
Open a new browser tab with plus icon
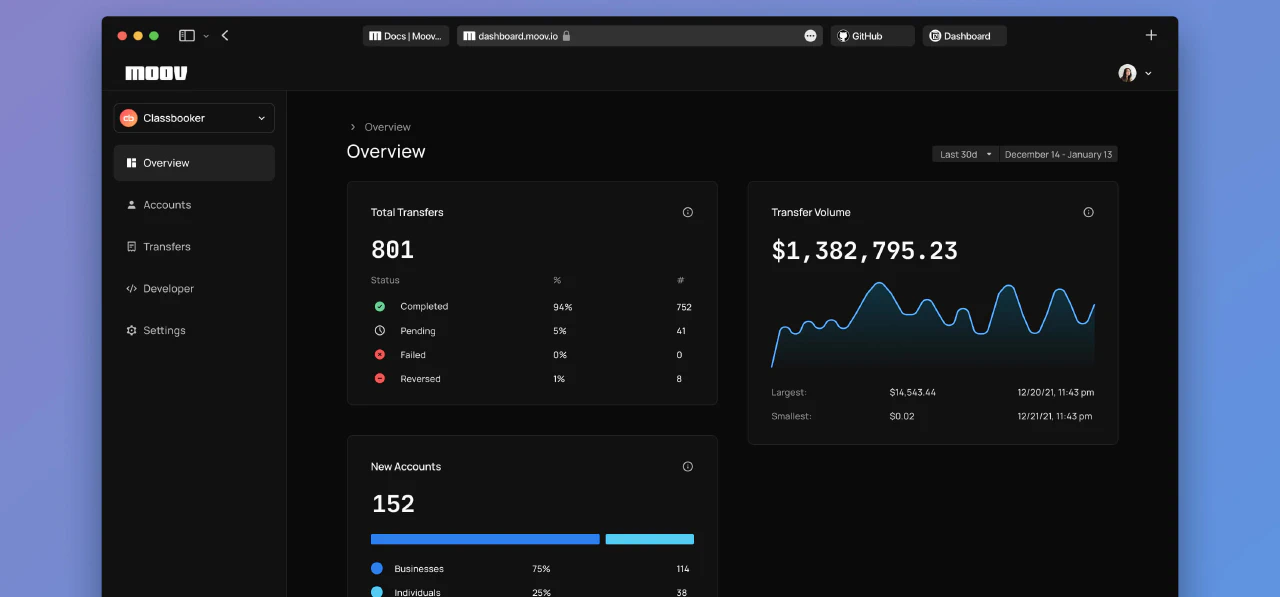click(1151, 35)
